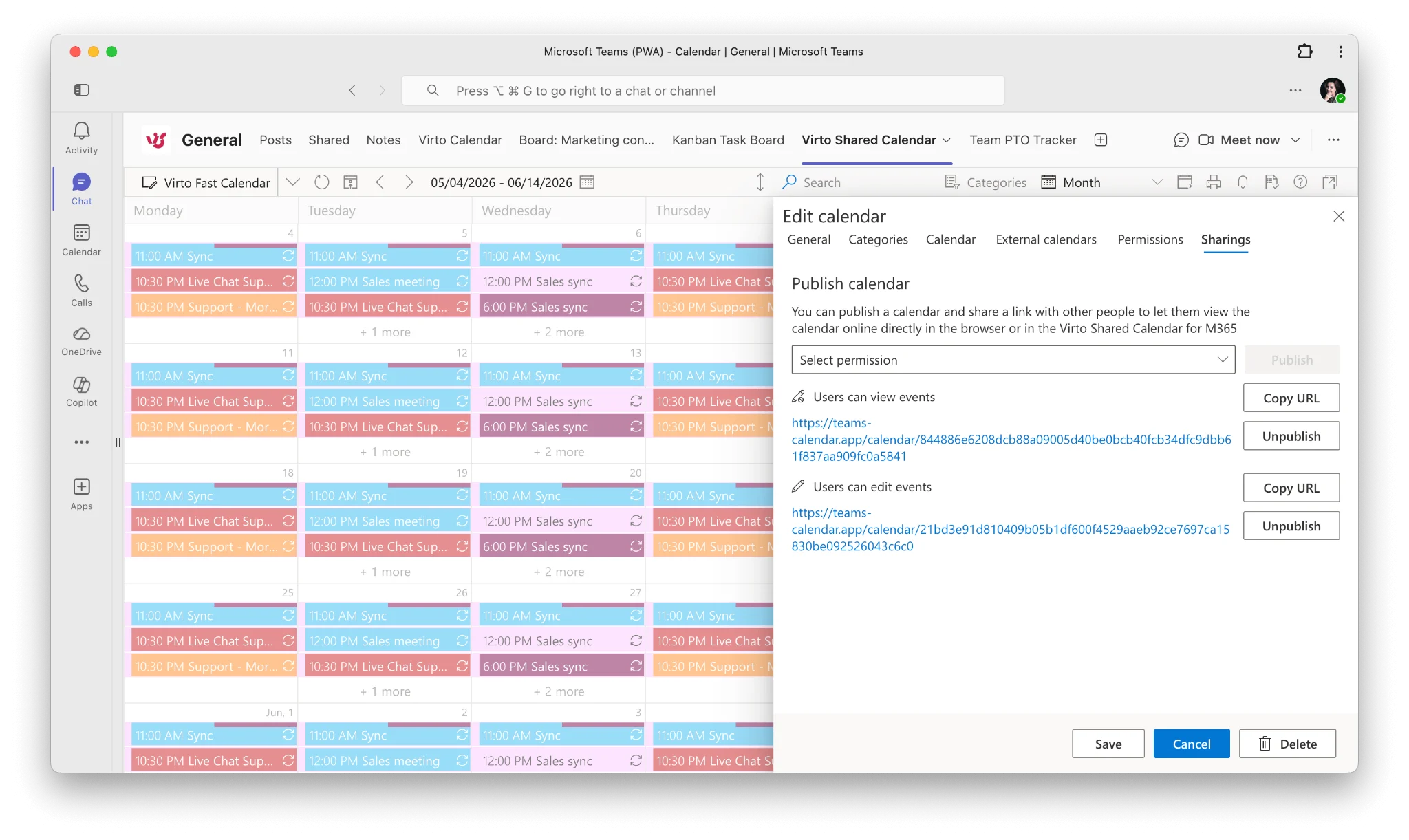Open the Categories filter
The image size is (1409, 840).
coord(985,182)
